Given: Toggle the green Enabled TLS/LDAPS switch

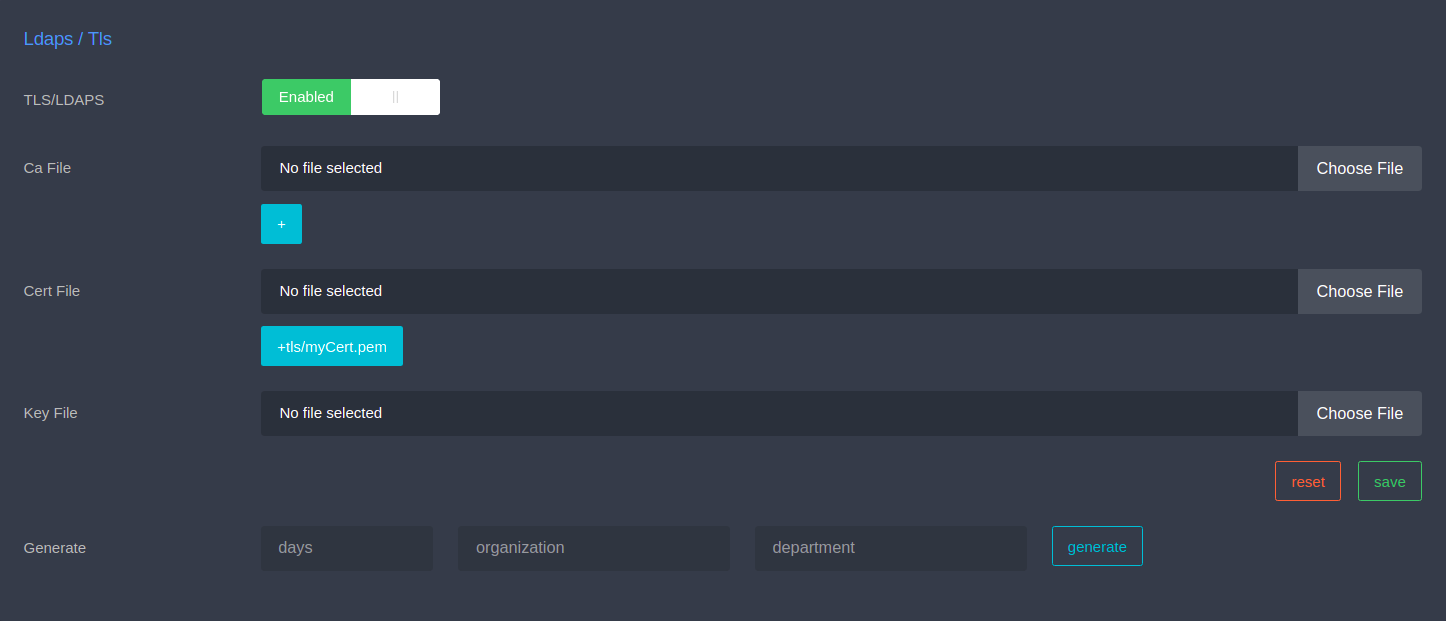Looking at the screenshot, I should coord(307,97).
